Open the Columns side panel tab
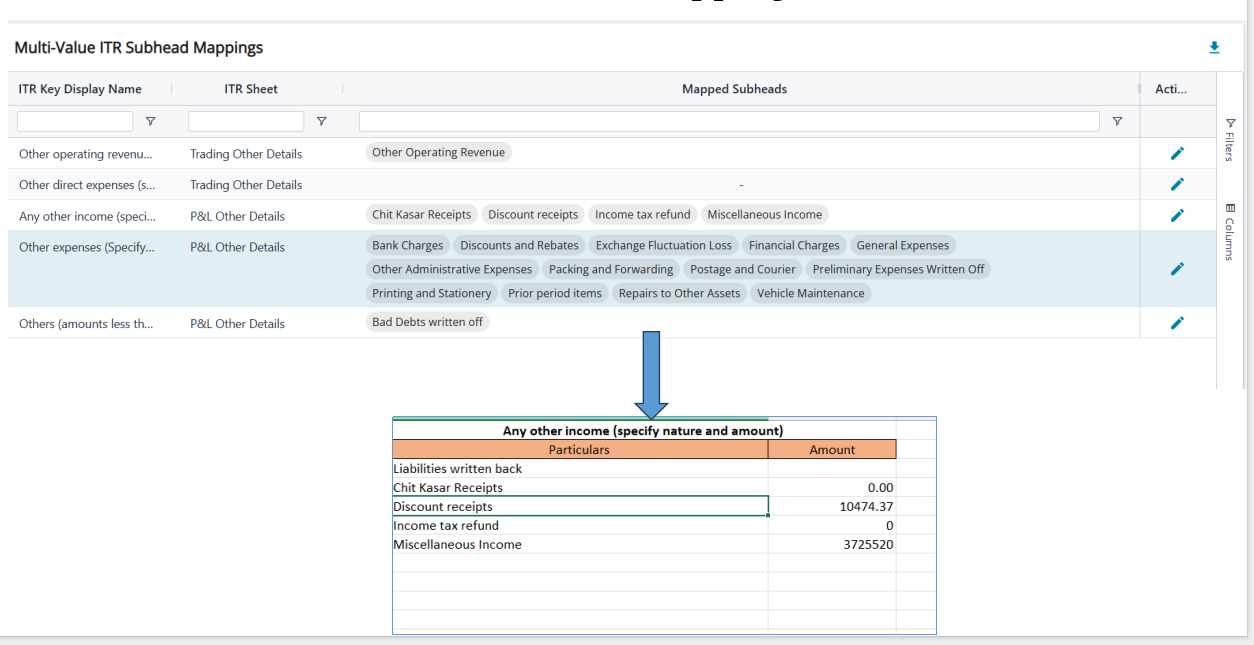The width and height of the screenshot is (1254, 645). click(x=1230, y=231)
